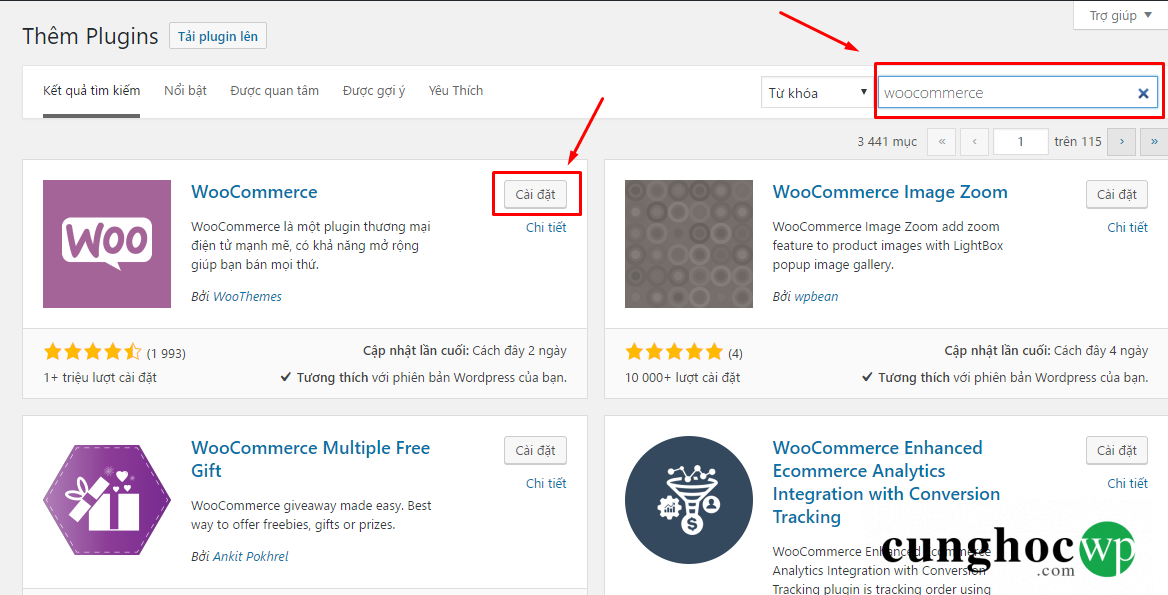View Chi tiết for WooCommerce Multiple Free Gift
The image size is (1168, 595).
tap(546, 484)
